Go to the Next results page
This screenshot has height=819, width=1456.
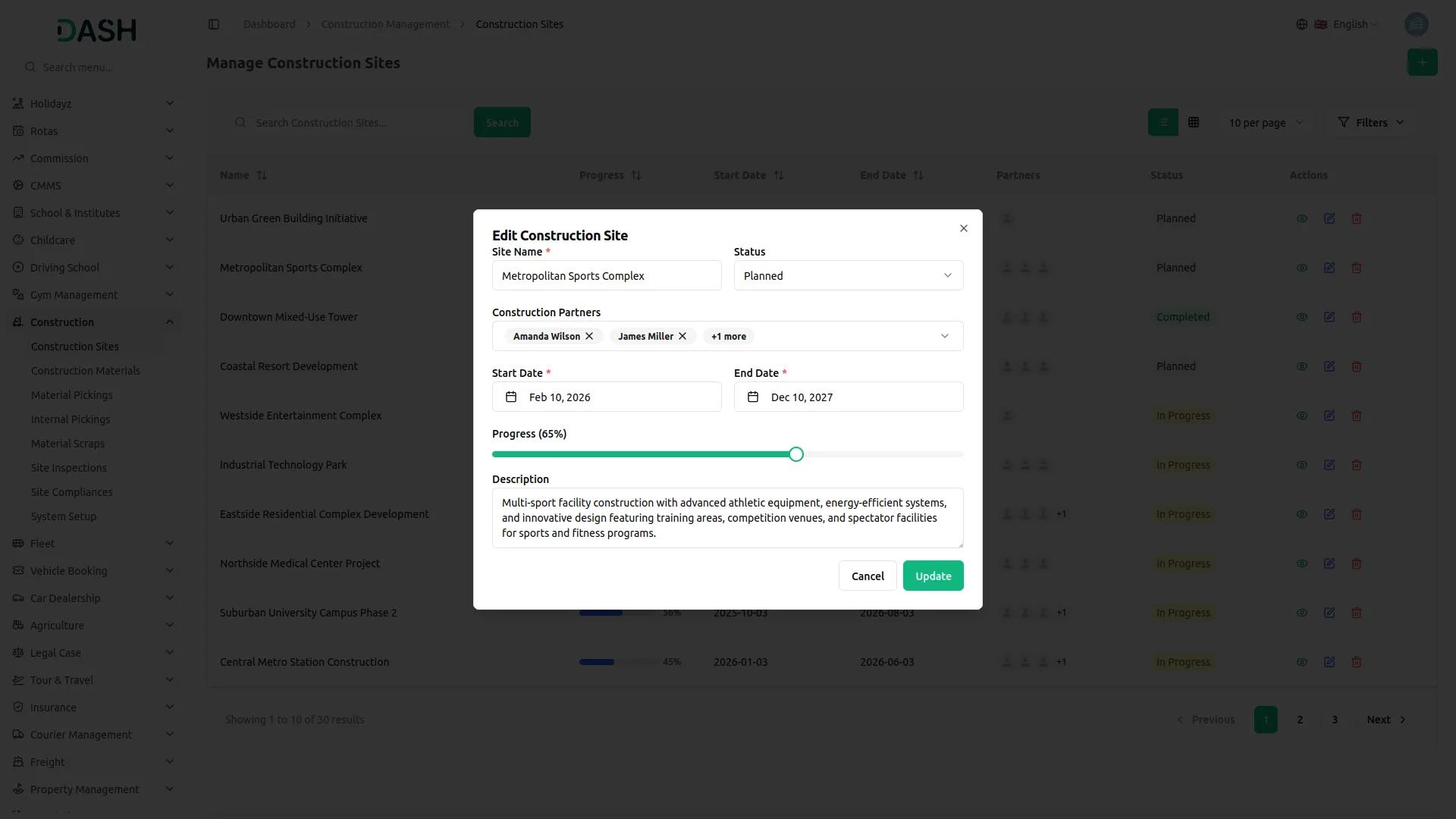tap(1386, 720)
